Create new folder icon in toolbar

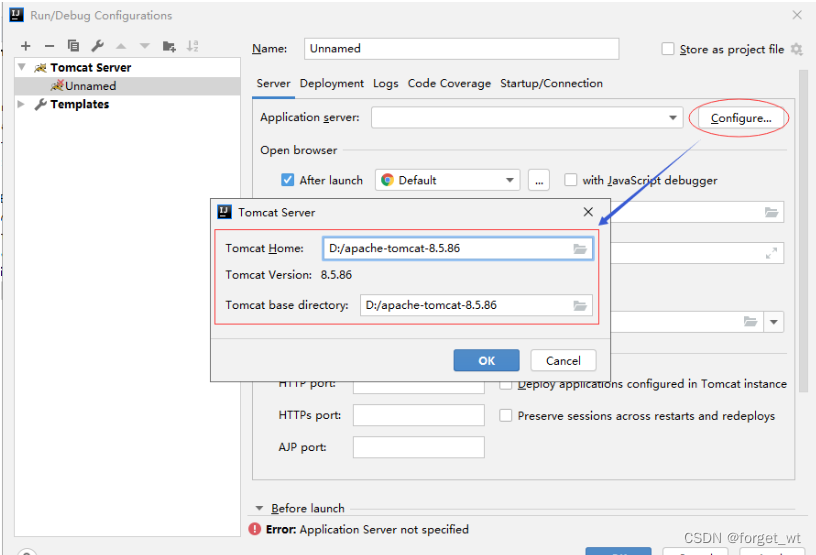(169, 46)
